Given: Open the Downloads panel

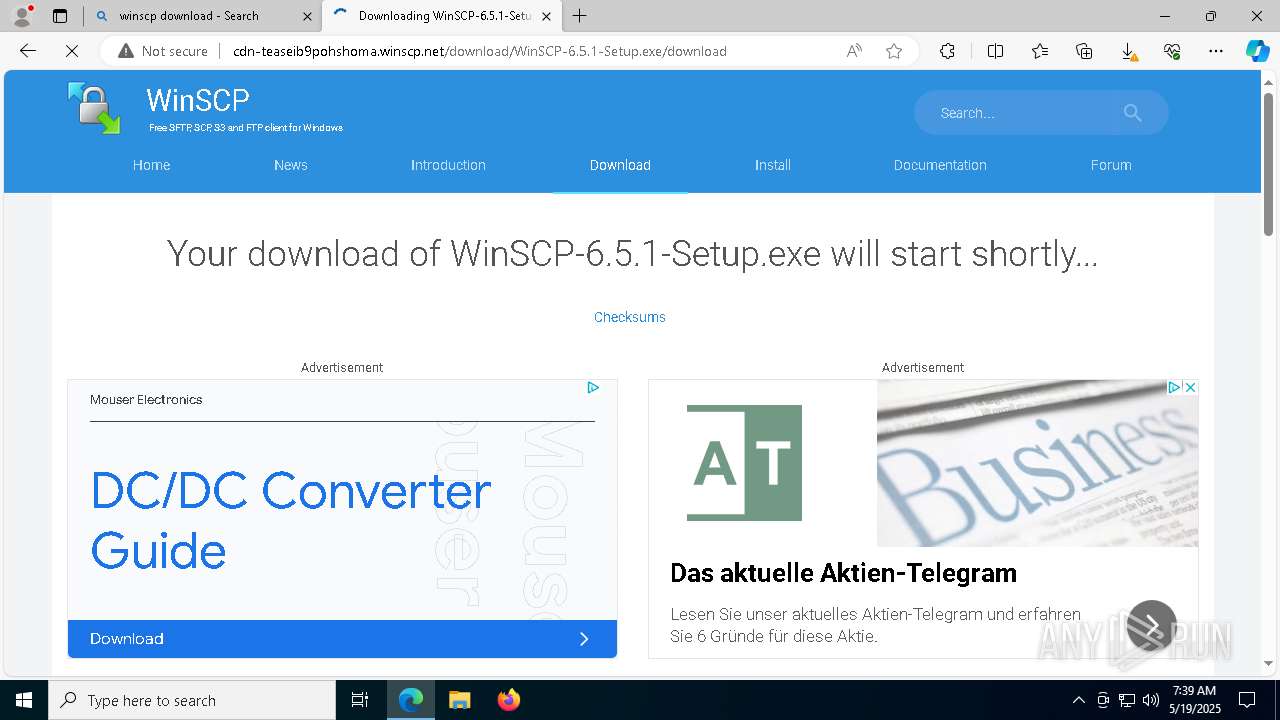Looking at the screenshot, I should (x=1128, y=51).
